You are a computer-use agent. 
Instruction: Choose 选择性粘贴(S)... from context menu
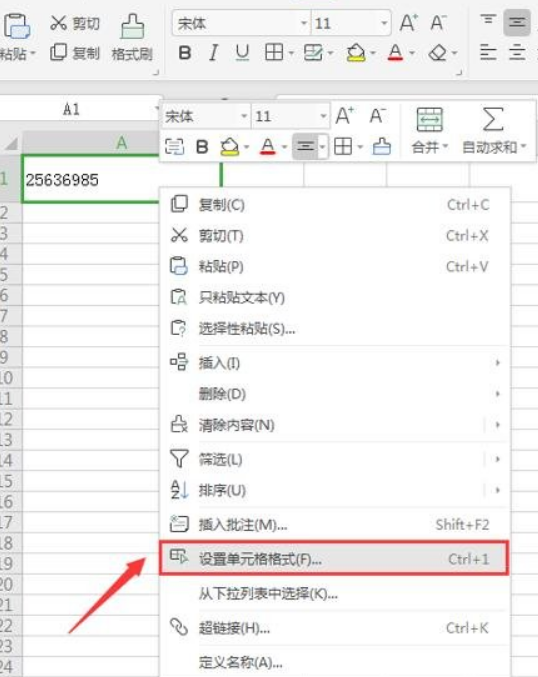tap(335, 329)
